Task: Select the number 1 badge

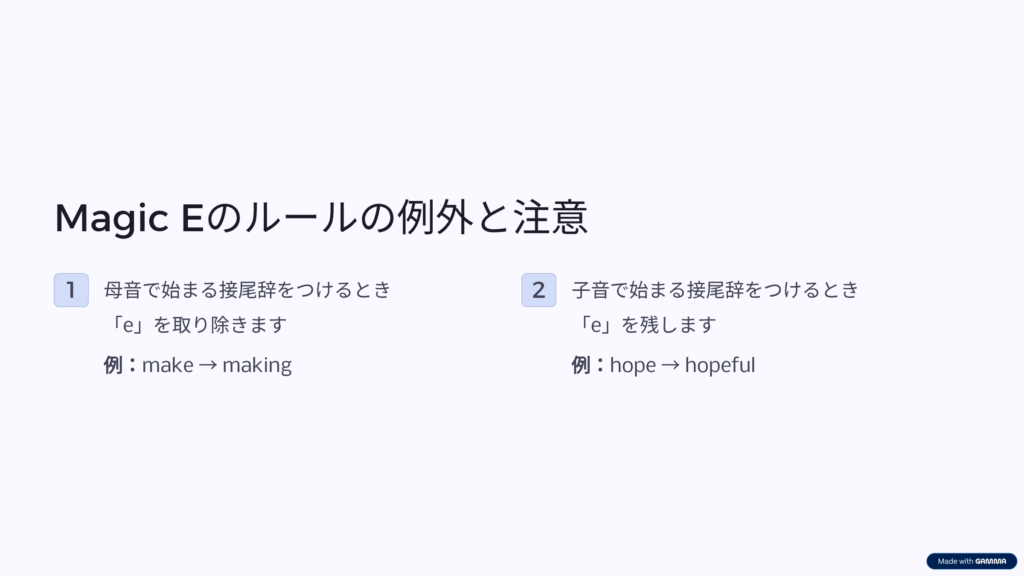Action: (71, 290)
